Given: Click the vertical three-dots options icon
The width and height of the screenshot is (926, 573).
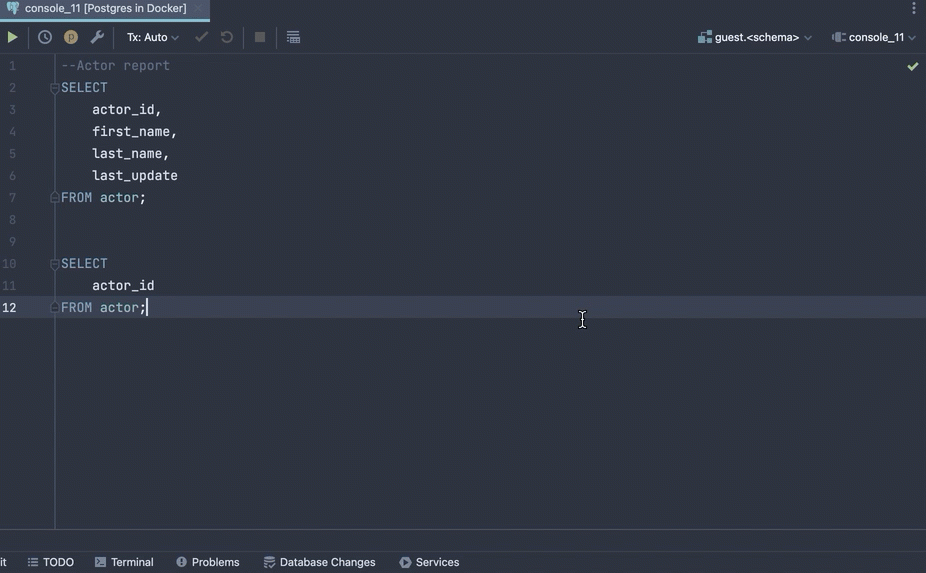Looking at the screenshot, I should (x=914, y=8).
